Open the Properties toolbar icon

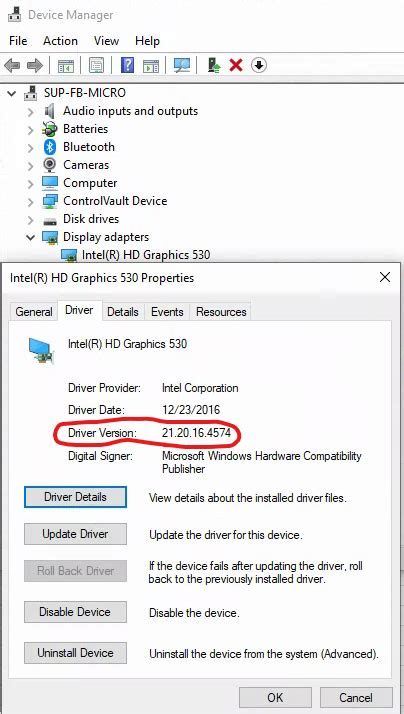click(x=96, y=66)
